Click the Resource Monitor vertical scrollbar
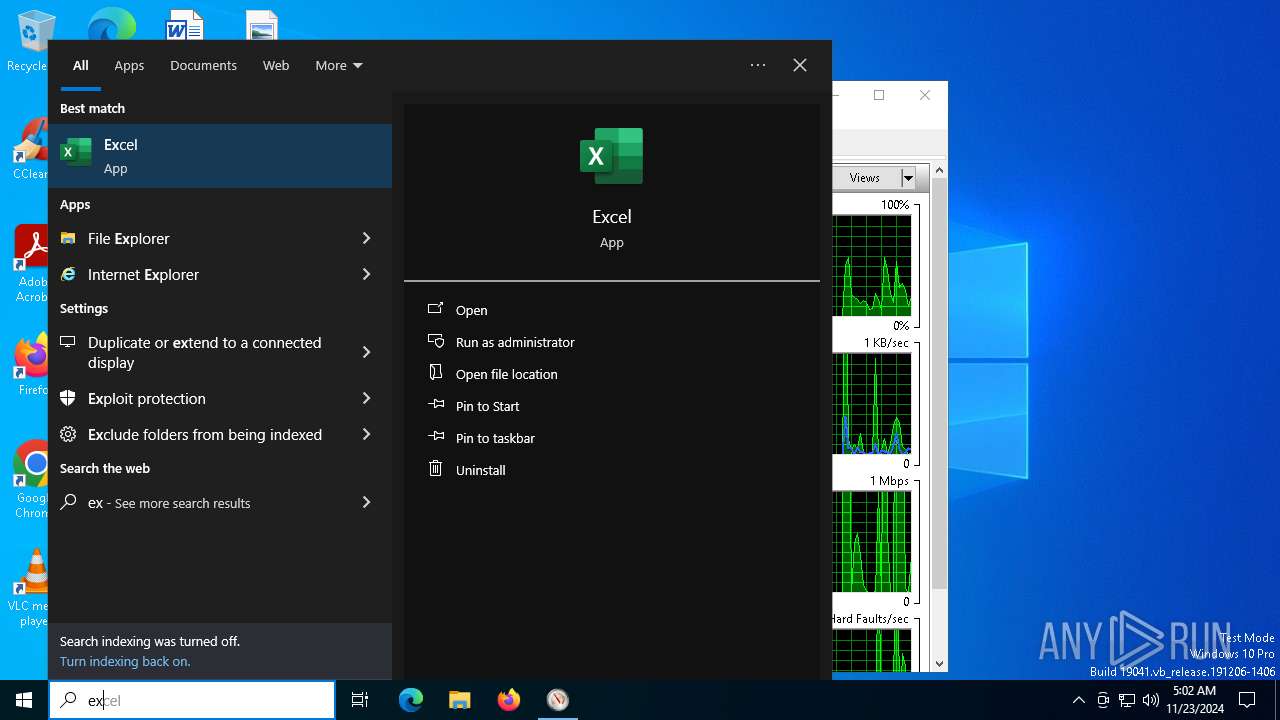 [x=939, y=383]
